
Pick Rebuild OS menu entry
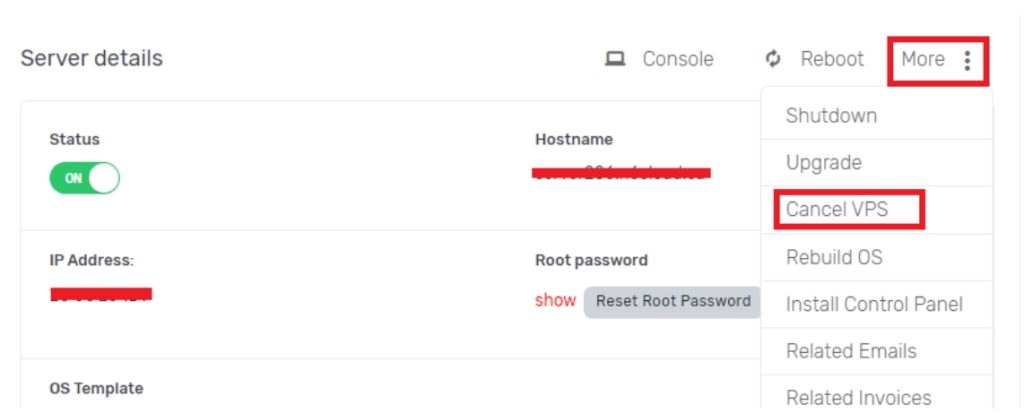834,257
